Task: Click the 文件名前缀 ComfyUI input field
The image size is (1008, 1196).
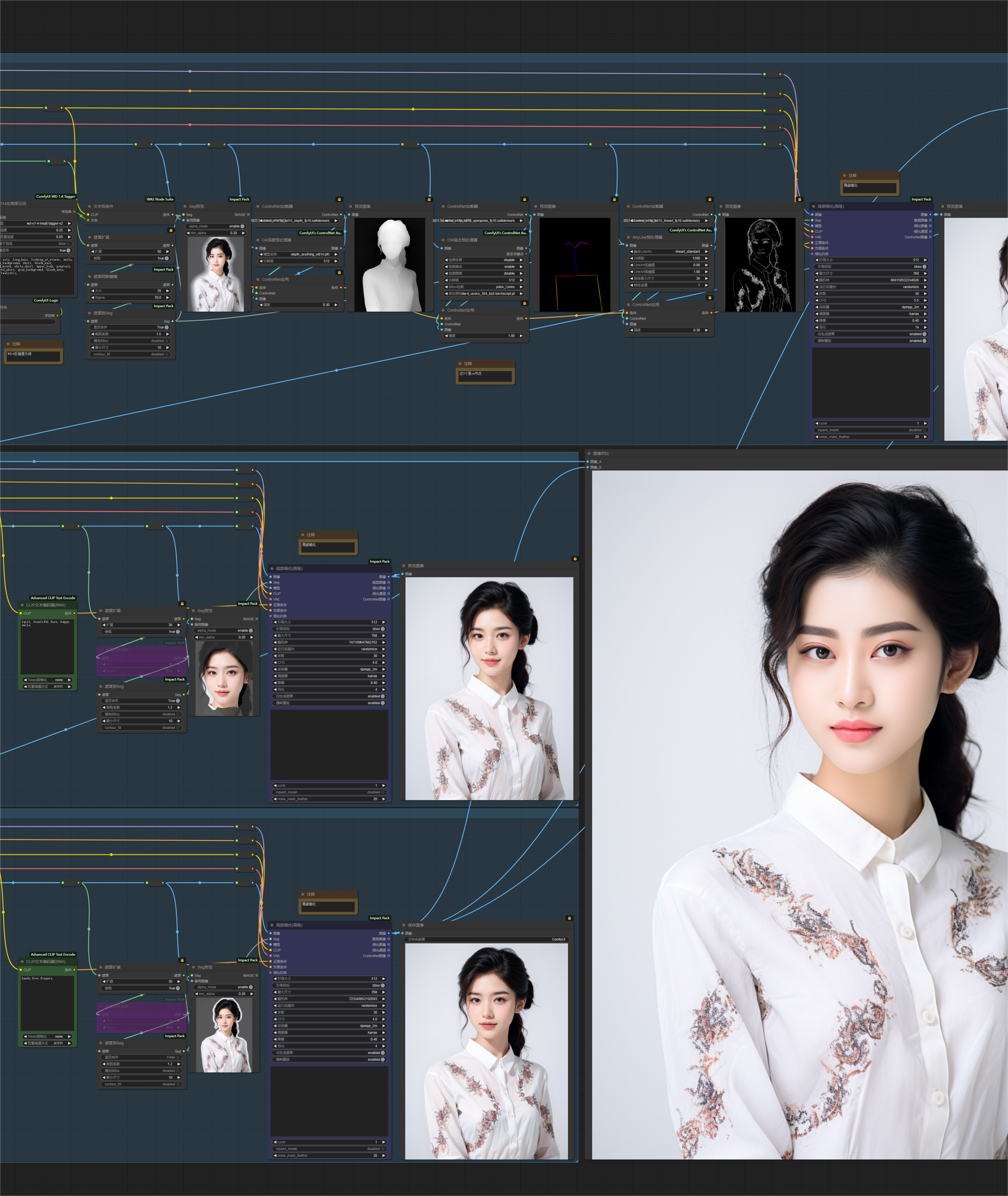Action: pos(487,940)
